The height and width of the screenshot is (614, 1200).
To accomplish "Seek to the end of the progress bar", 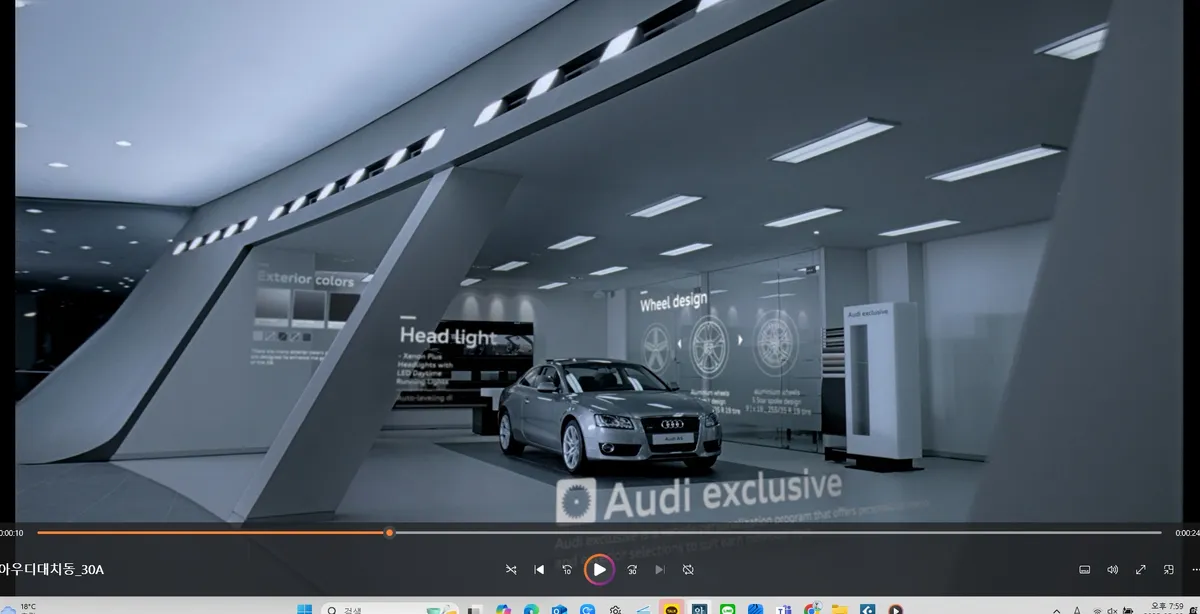I will click(1160, 532).
